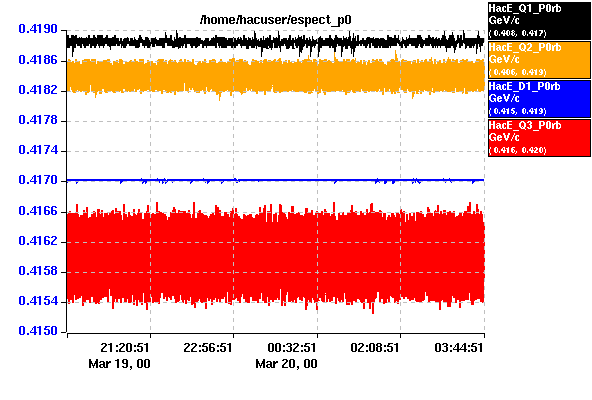Image resolution: width=592 pixels, height=400 pixels.
Task: Select the orange HacE_Q2_P0rb legend entry
Action: pos(539,60)
